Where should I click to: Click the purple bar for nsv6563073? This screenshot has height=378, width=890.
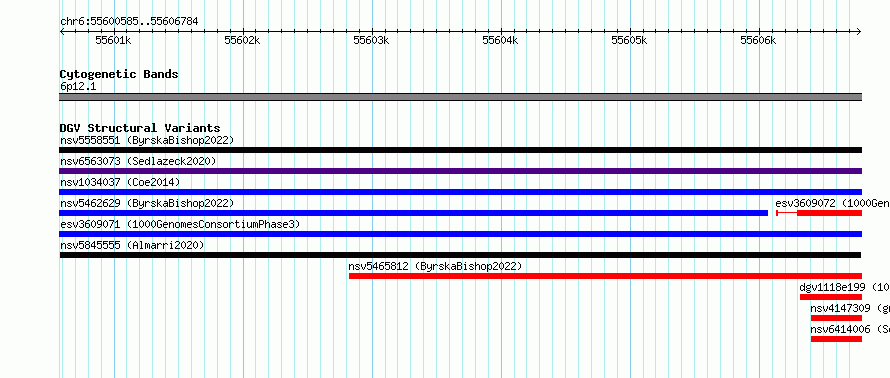tap(460, 171)
